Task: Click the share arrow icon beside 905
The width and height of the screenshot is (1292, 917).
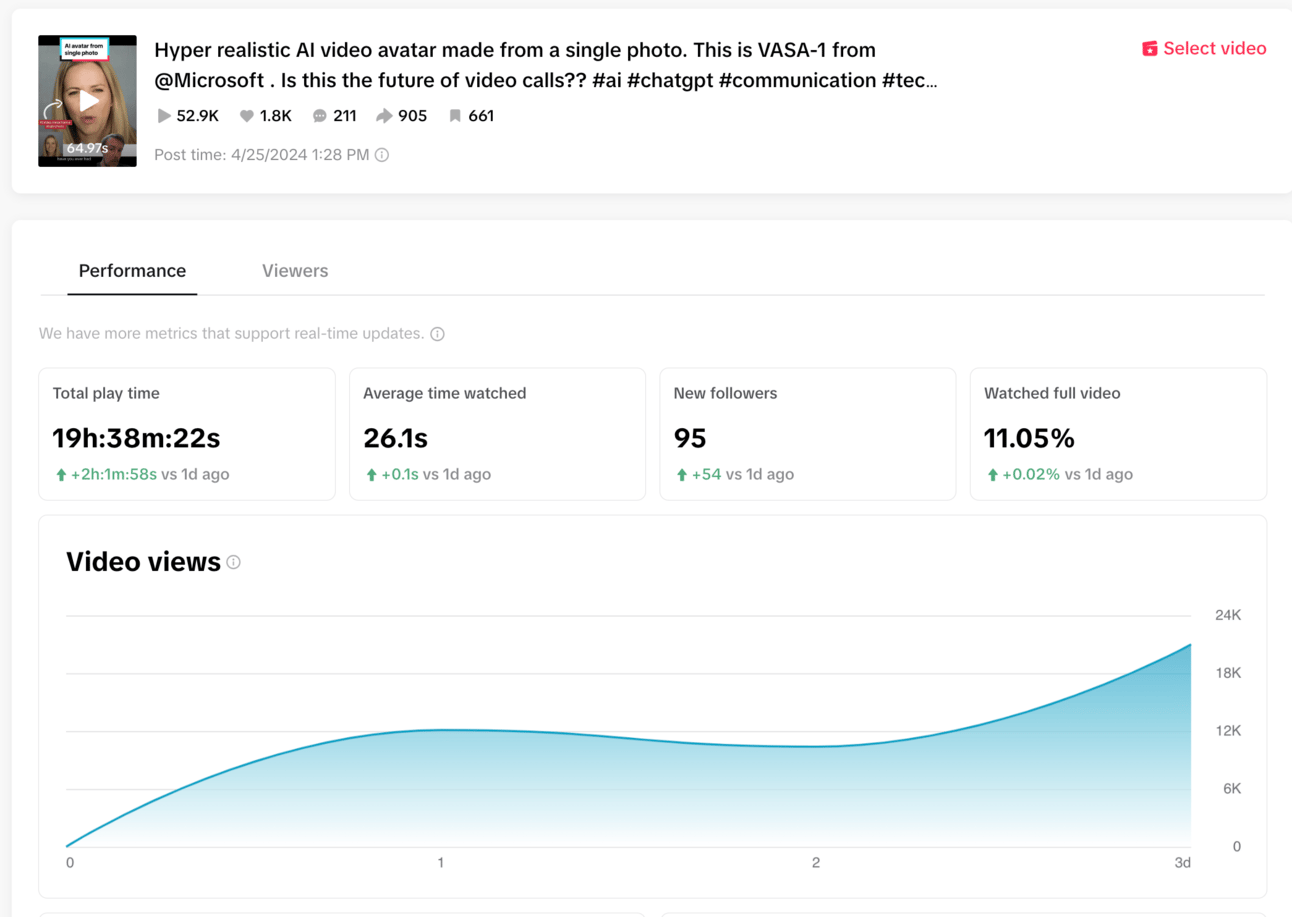Action: click(x=384, y=116)
